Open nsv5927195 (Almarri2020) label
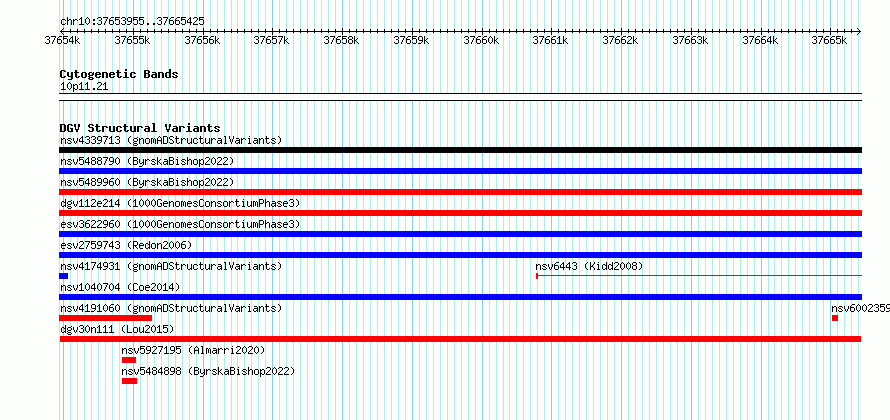This screenshot has height=420, width=890. click(x=193, y=350)
